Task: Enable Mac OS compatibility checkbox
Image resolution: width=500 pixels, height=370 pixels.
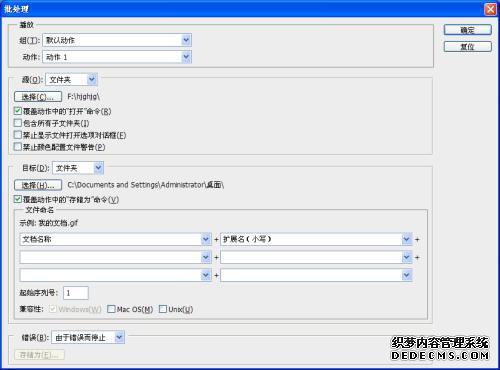Action: [x=111, y=309]
